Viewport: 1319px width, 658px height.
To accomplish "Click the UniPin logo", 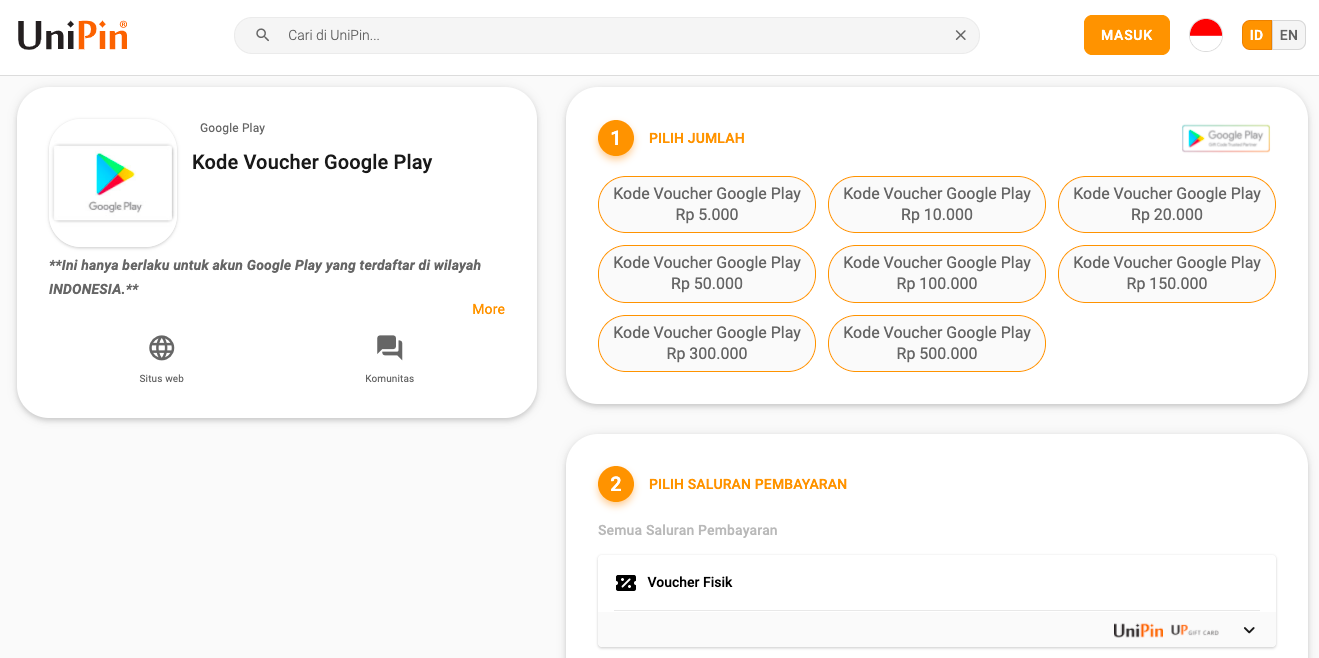I will pyautogui.click(x=73, y=36).
